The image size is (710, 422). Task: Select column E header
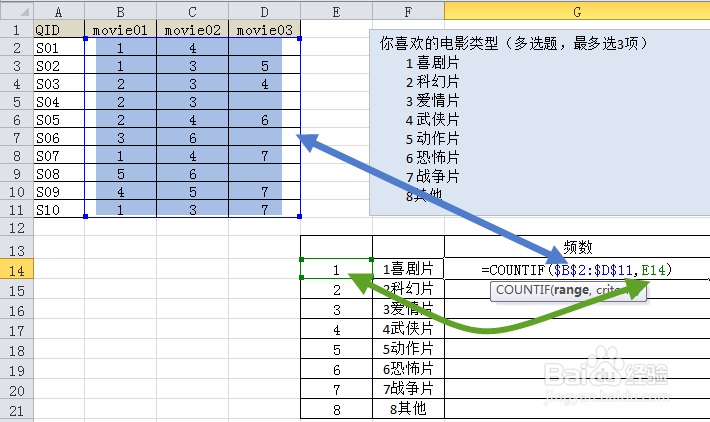point(336,10)
